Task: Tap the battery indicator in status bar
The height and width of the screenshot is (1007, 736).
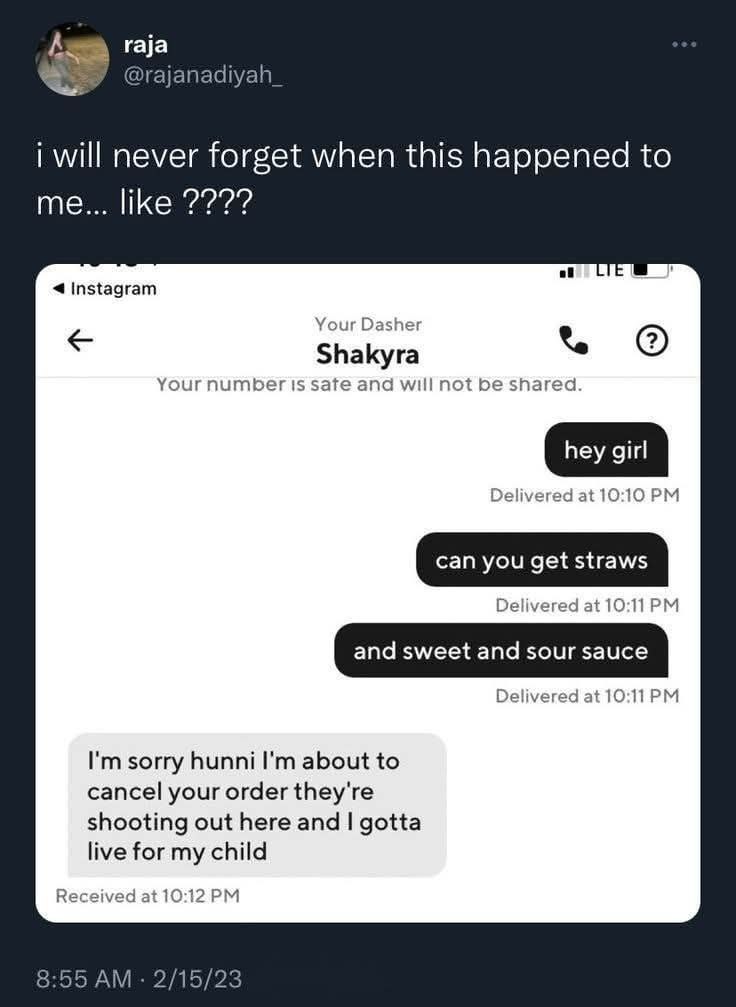Action: click(x=651, y=271)
